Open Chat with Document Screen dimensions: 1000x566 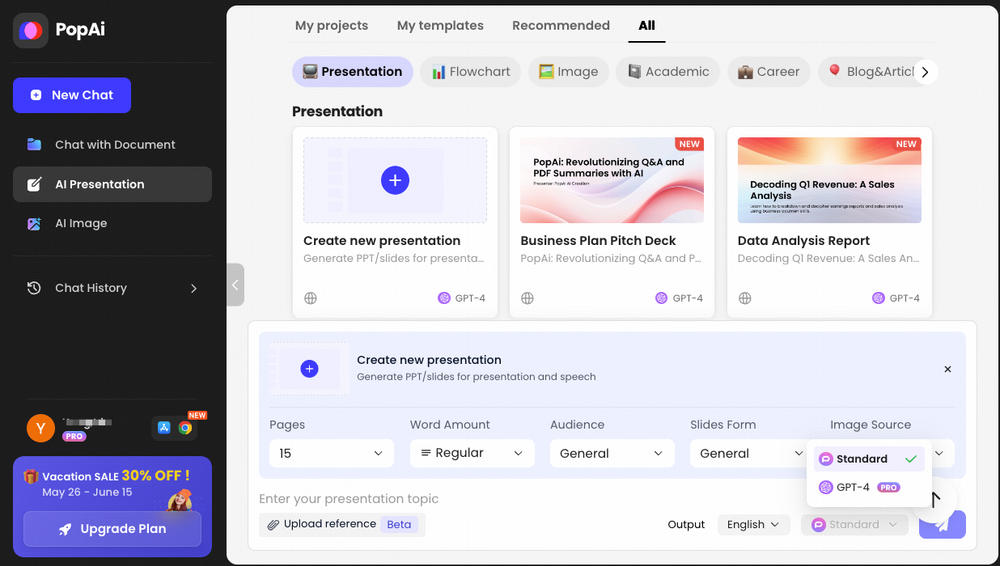click(112, 145)
